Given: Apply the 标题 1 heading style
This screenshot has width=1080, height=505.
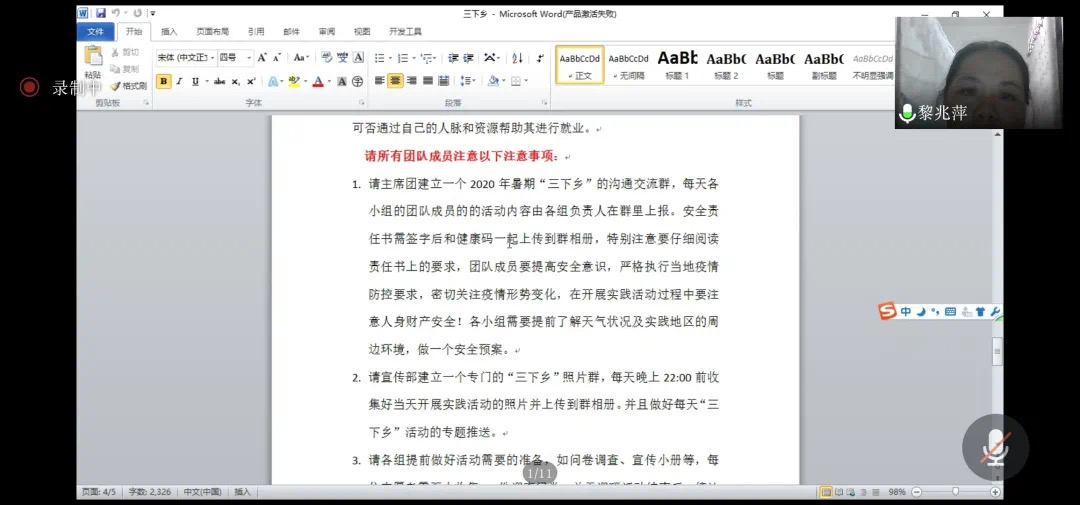Looking at the screenshot, I should [677, 65].
